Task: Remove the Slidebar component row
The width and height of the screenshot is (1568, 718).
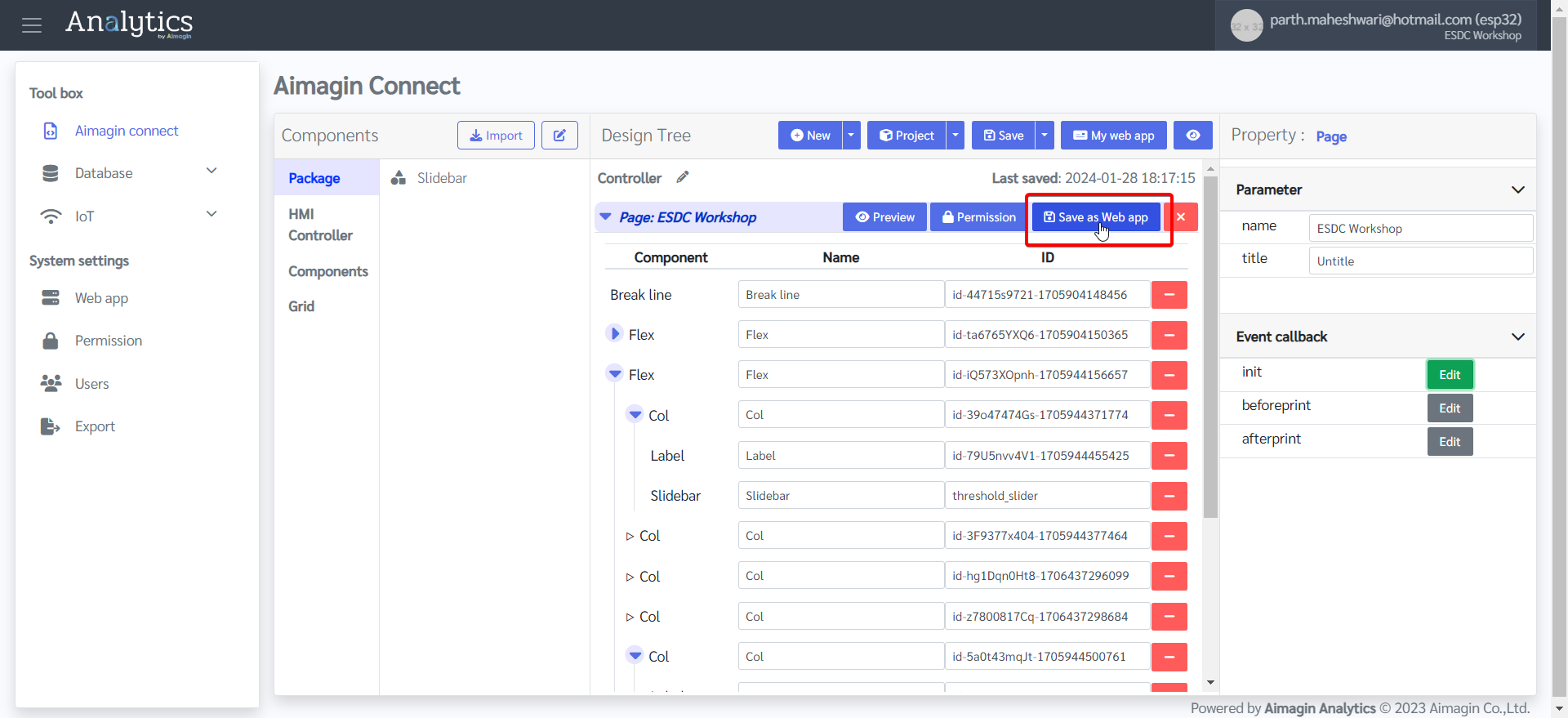Action: 1169,496
